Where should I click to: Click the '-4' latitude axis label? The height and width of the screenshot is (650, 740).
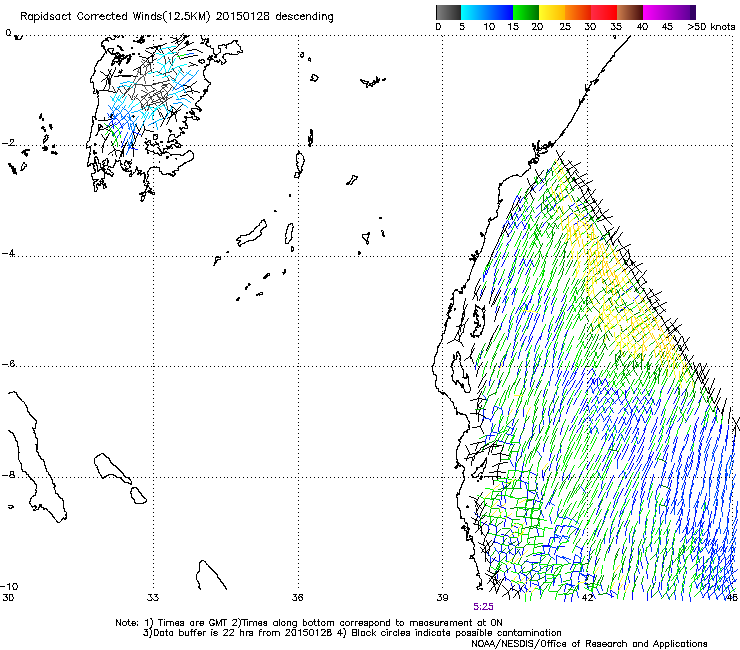pos(8,253)
